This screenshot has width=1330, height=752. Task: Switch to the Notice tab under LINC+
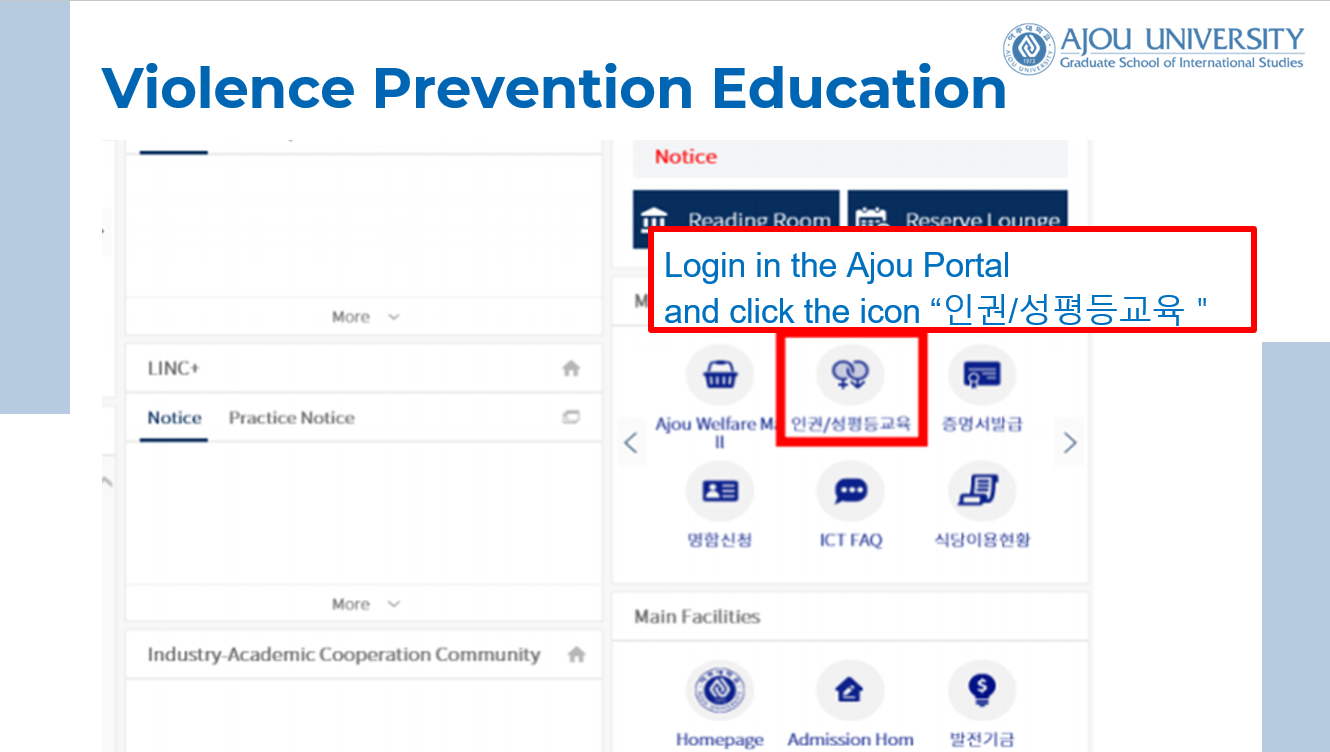pyautogui.click(x=175, y=418)
